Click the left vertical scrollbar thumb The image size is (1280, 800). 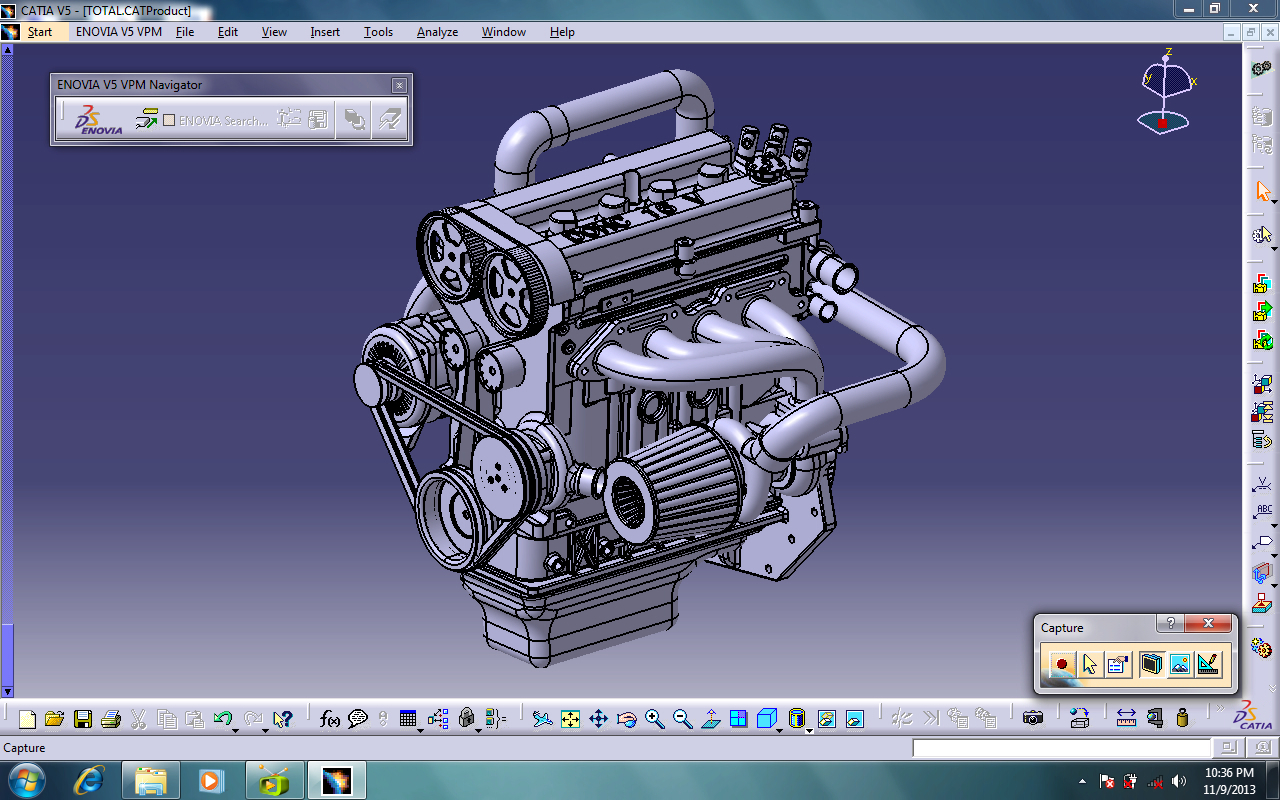point(7,655)
